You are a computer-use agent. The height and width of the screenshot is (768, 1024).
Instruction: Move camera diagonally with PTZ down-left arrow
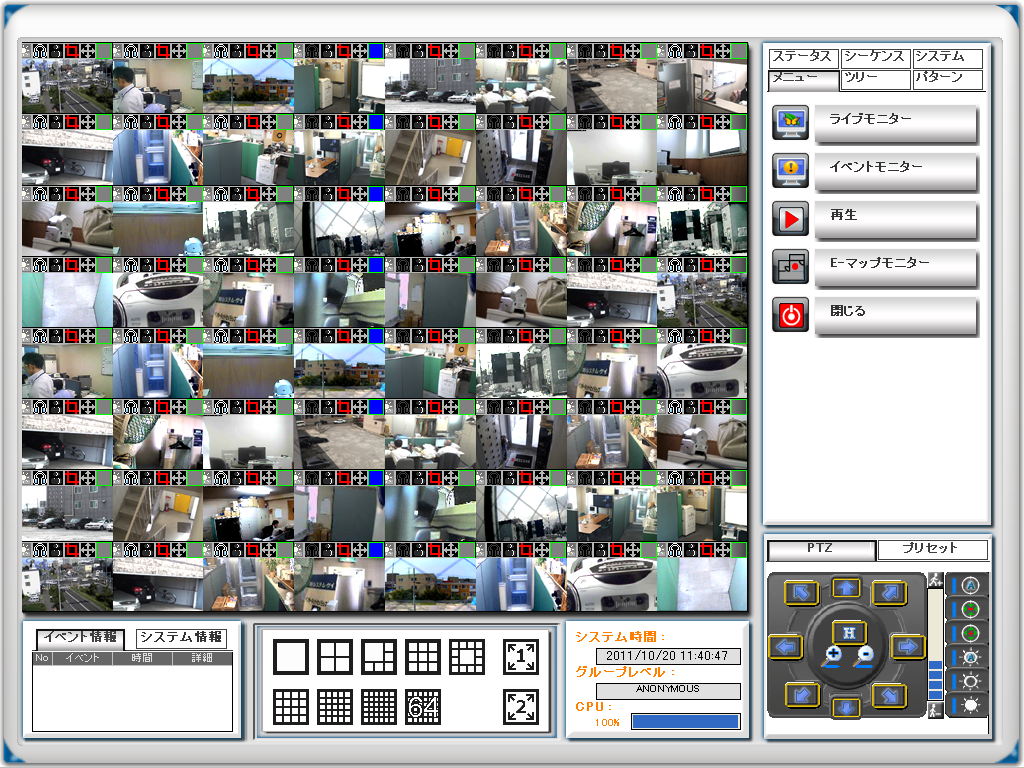coord(802,693)
